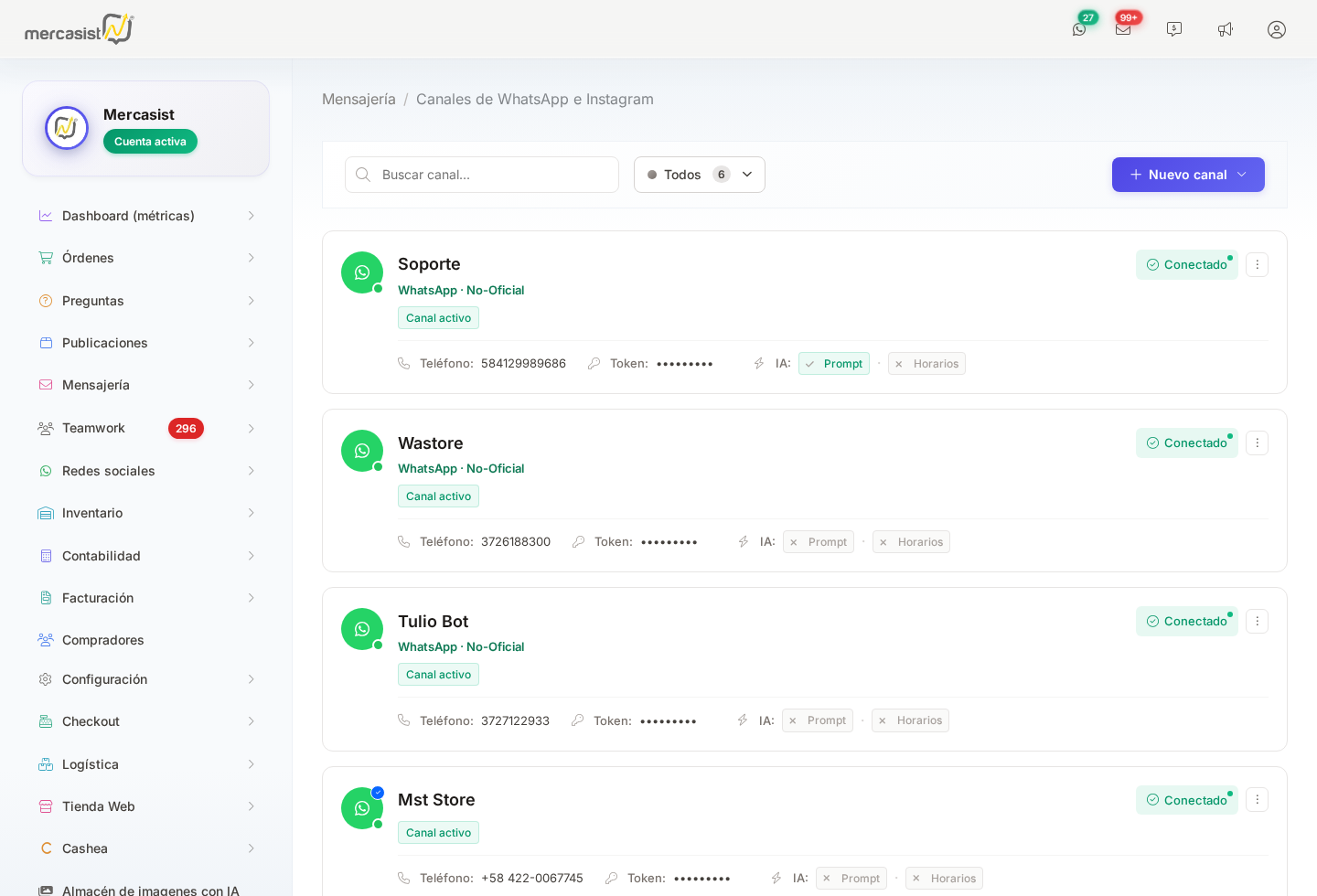Toggle the Prompt AI chip for Soporte
This screenshot has width=1317, height=896.
coord(834,364)
